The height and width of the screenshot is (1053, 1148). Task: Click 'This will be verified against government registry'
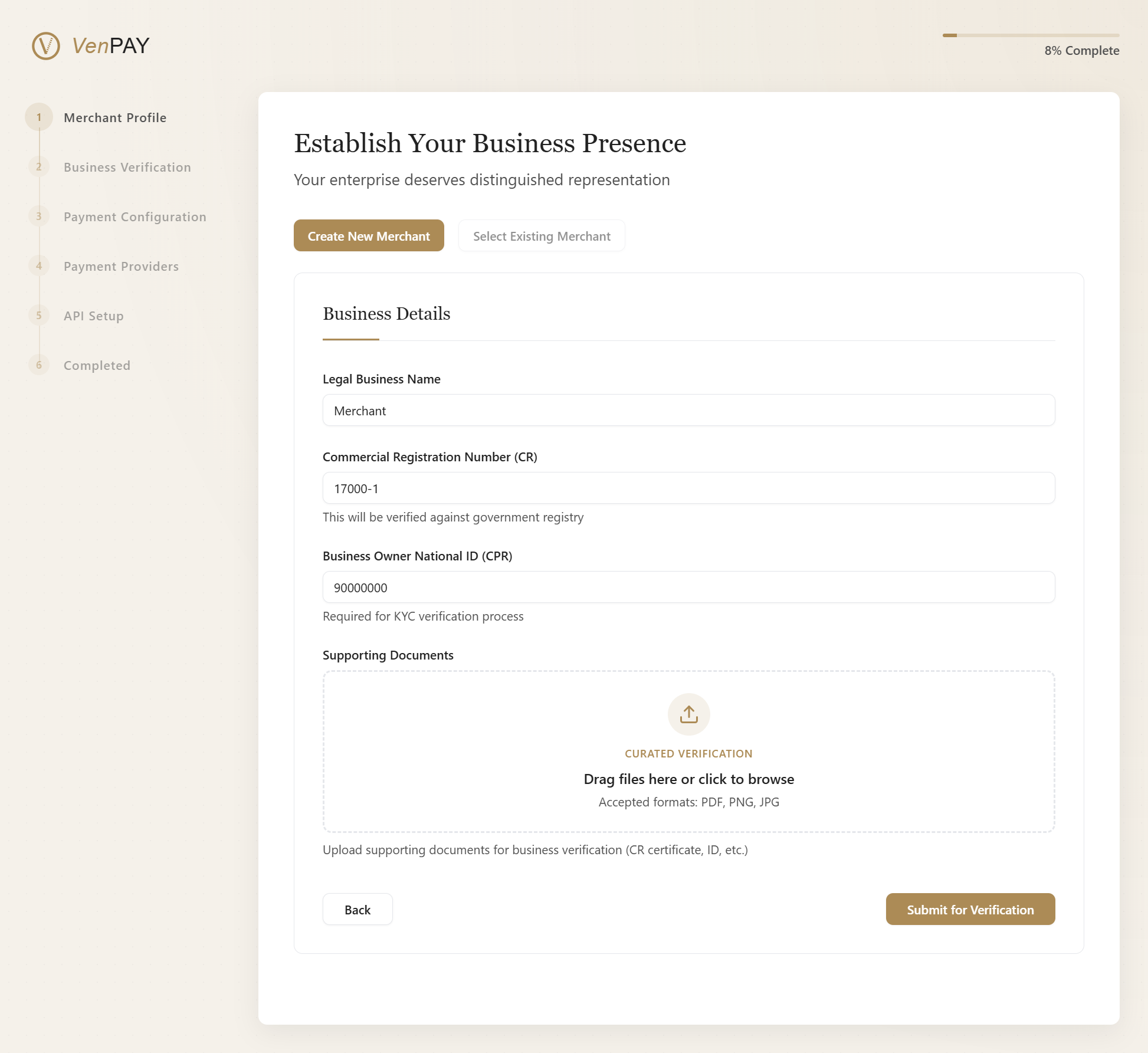click(453, 517)
